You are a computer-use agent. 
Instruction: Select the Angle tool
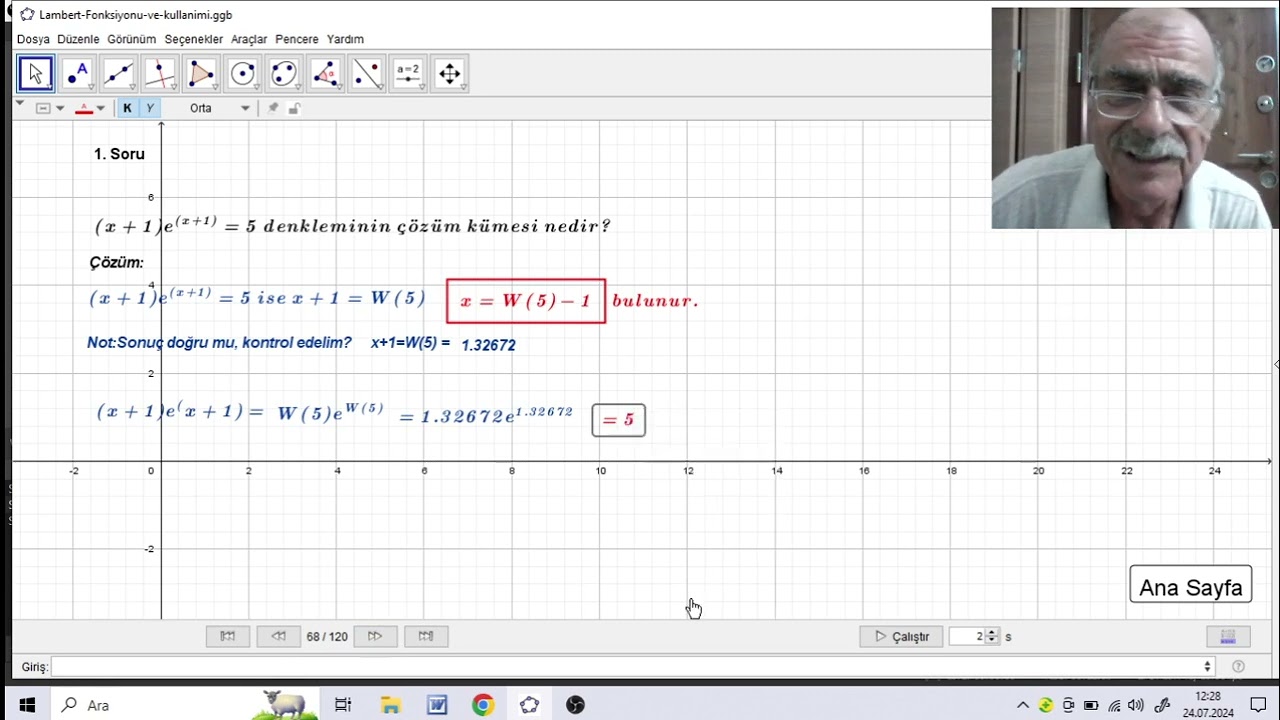coord(326,73)
